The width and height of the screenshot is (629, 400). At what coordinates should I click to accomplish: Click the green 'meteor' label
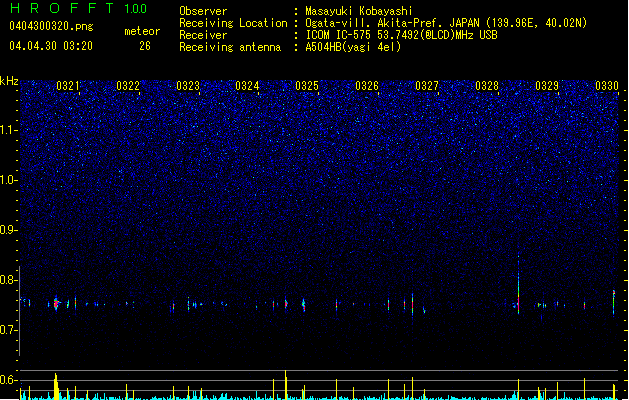coord(142,31)
